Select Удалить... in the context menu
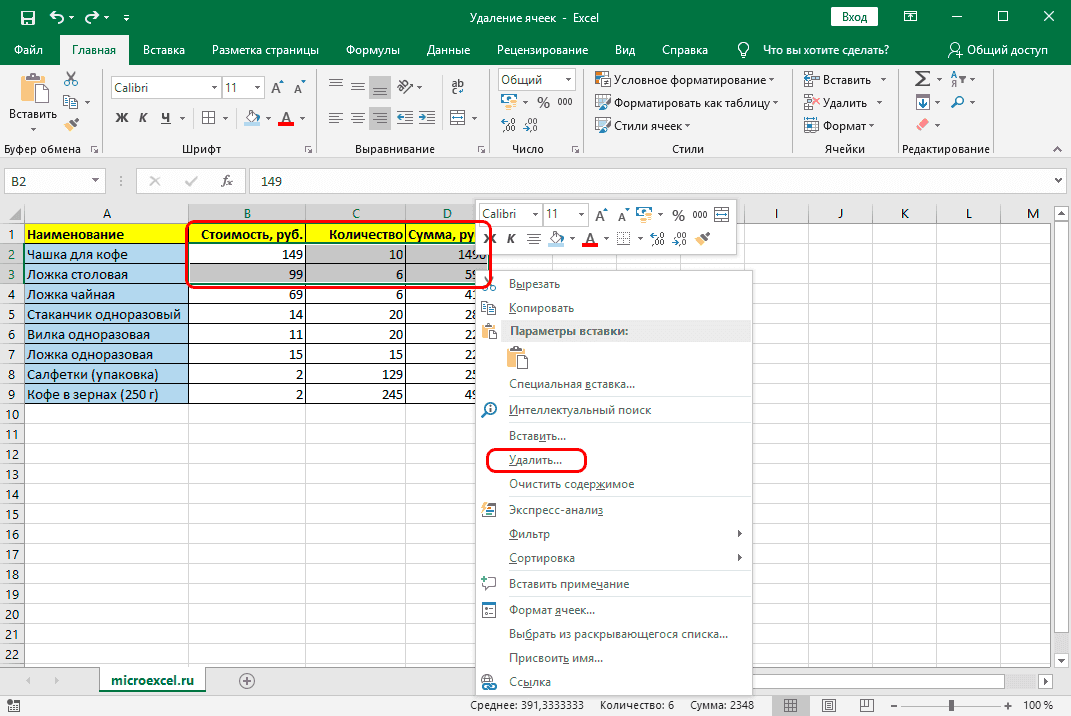 (x=535, y=460)
